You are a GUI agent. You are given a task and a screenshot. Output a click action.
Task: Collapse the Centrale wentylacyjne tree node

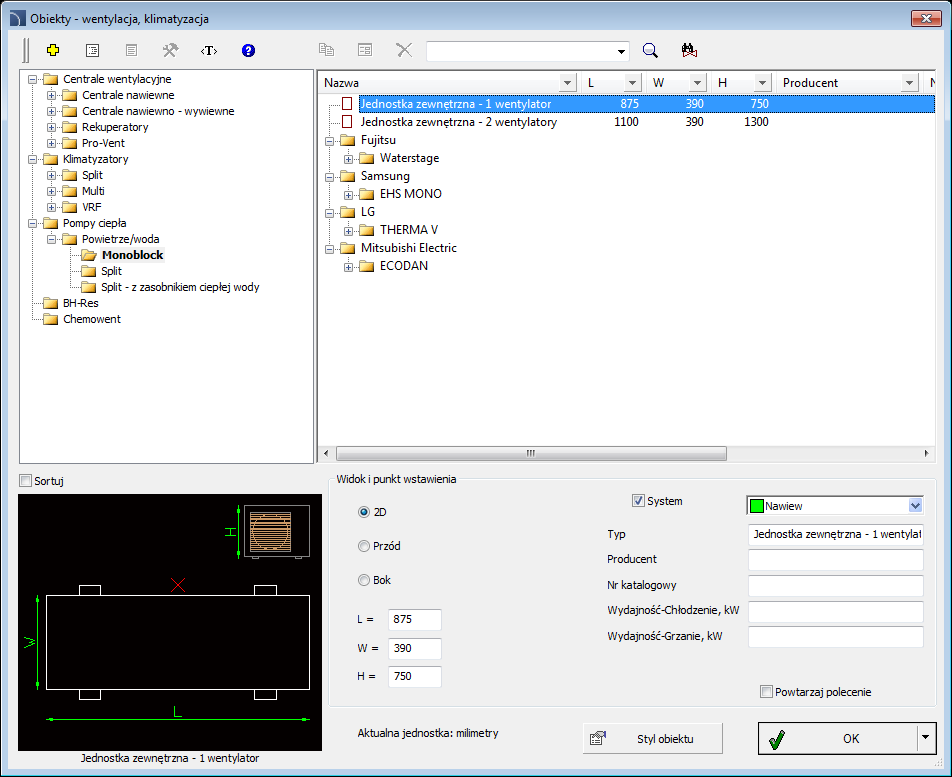click(33, 79)
